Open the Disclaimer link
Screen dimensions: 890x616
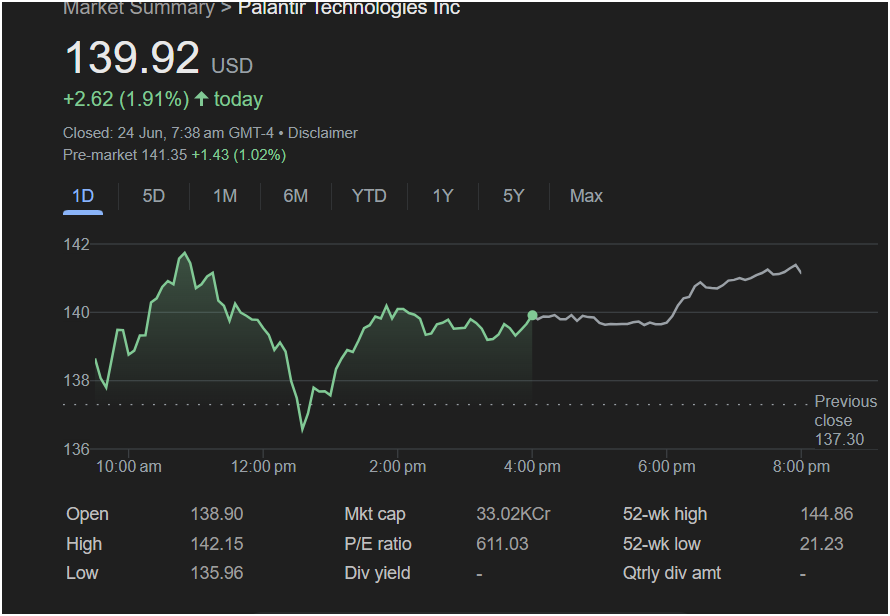click(323, 133)
